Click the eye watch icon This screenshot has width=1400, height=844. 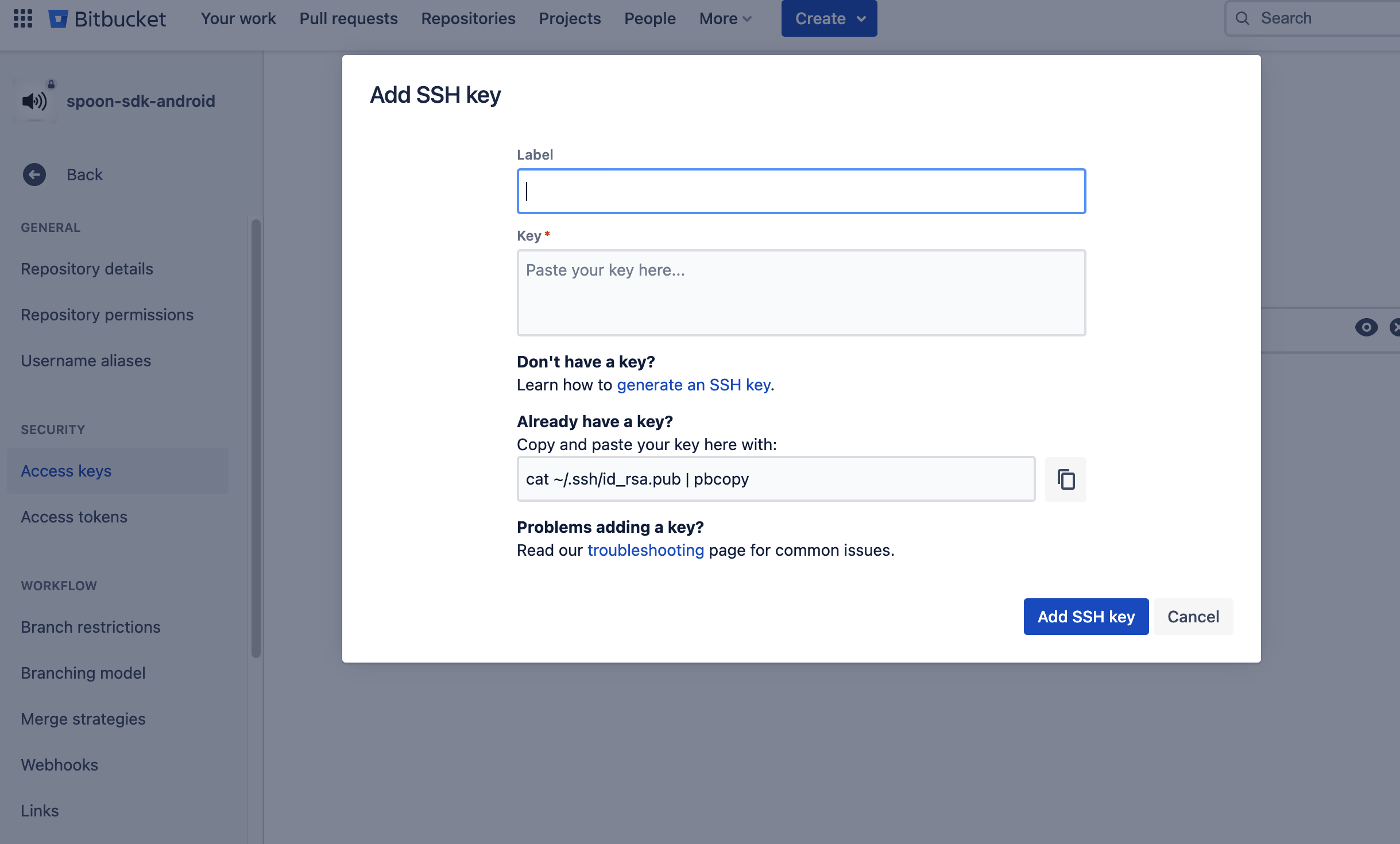pyautogui.click(x=1366, y=327)
